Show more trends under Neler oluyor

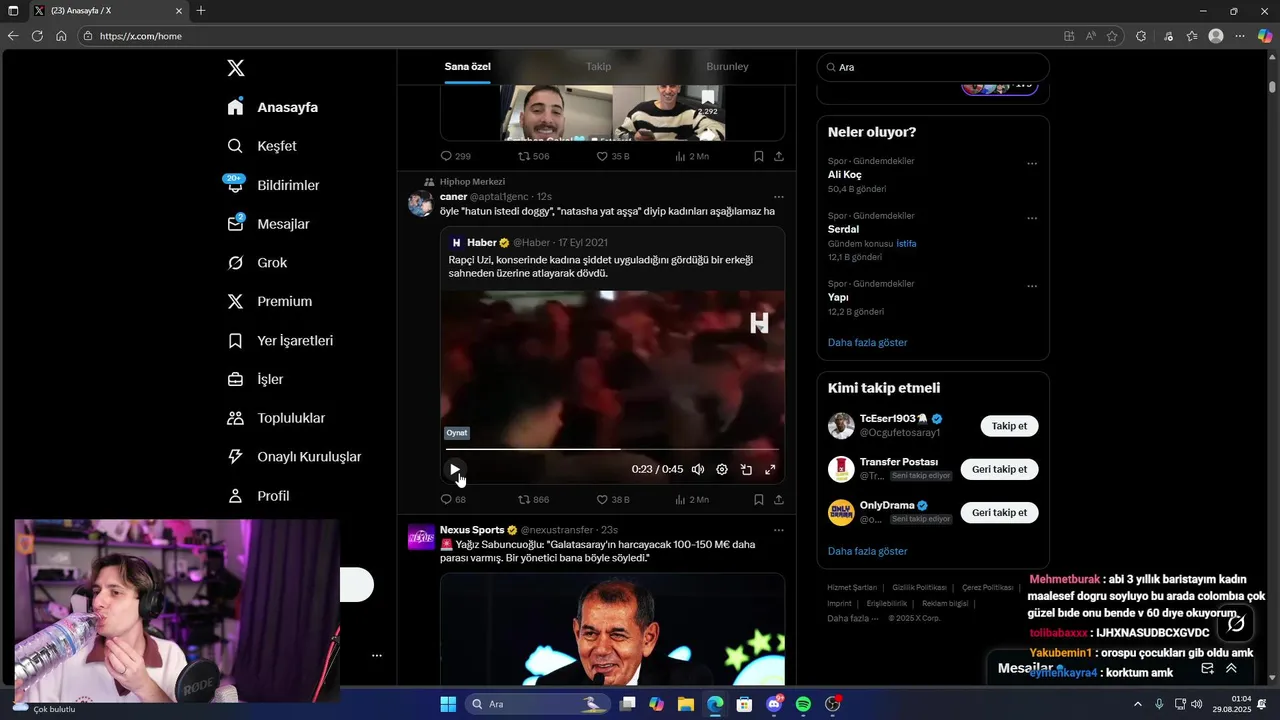(x=867, y=342)
